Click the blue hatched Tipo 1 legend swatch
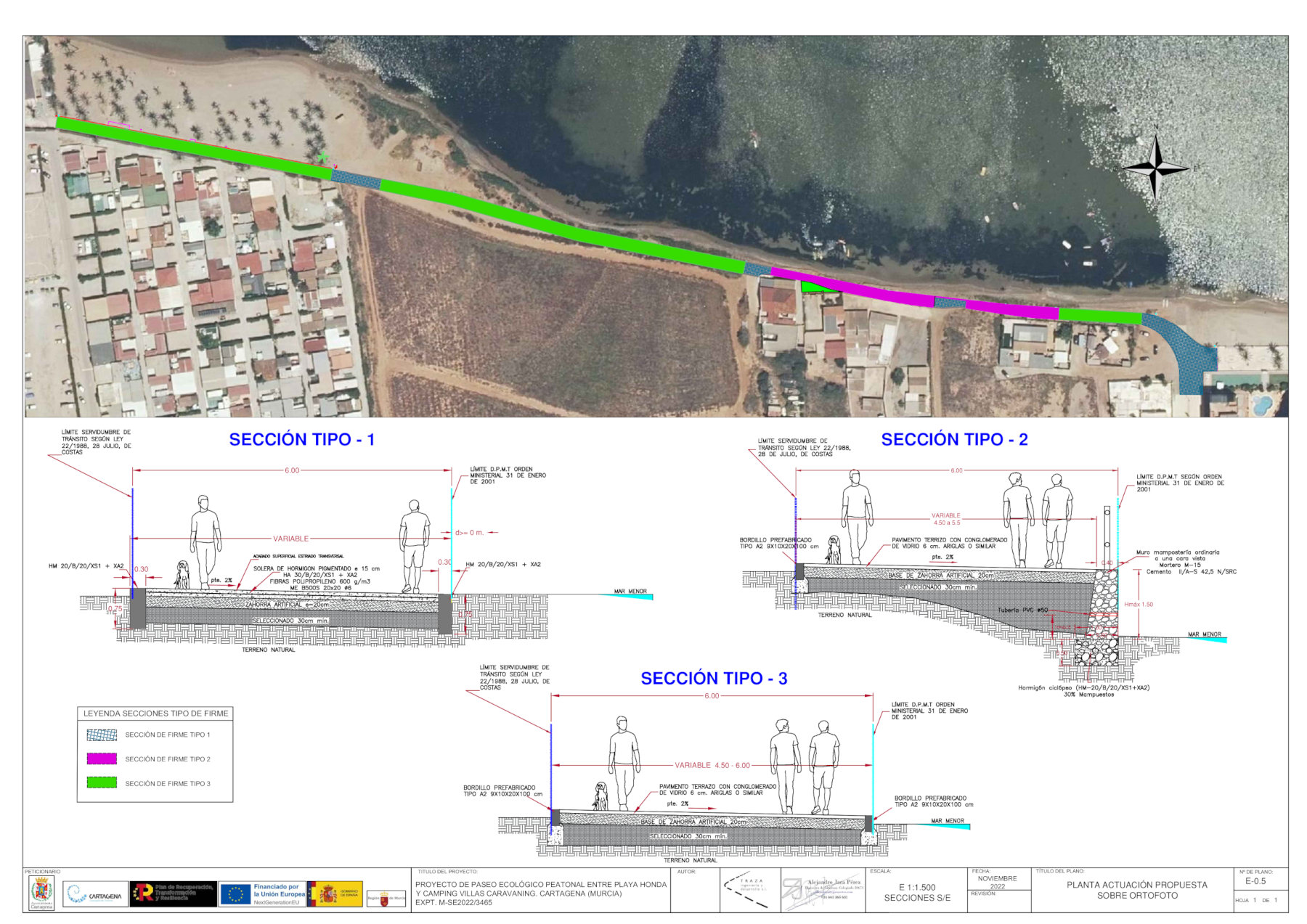Viewport: 1307px width, 924px height. click(x=102, y=735)
